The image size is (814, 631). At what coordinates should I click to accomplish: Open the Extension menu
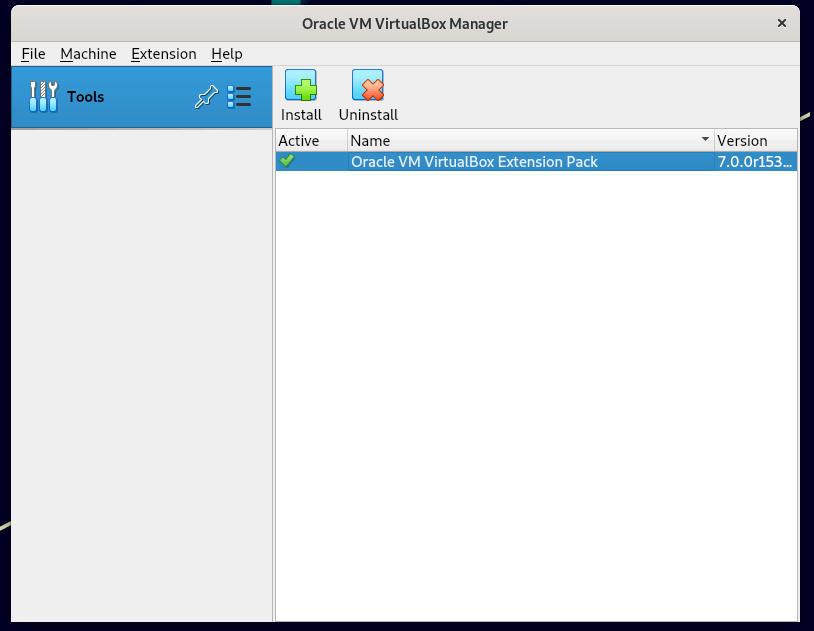pyautogui.click(x=164, y=53)
